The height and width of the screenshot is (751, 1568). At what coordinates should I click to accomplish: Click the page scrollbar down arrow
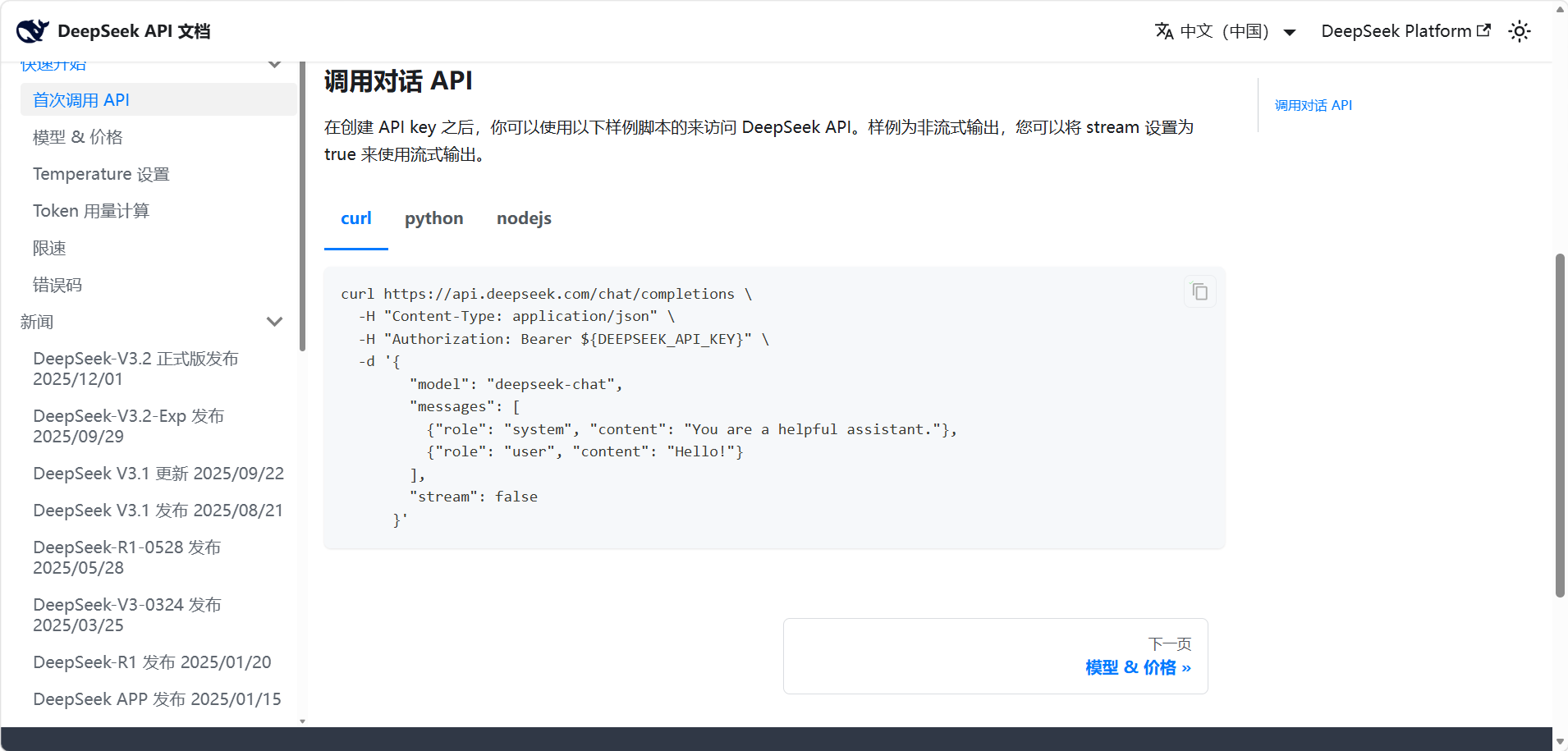click(1560, 742)
